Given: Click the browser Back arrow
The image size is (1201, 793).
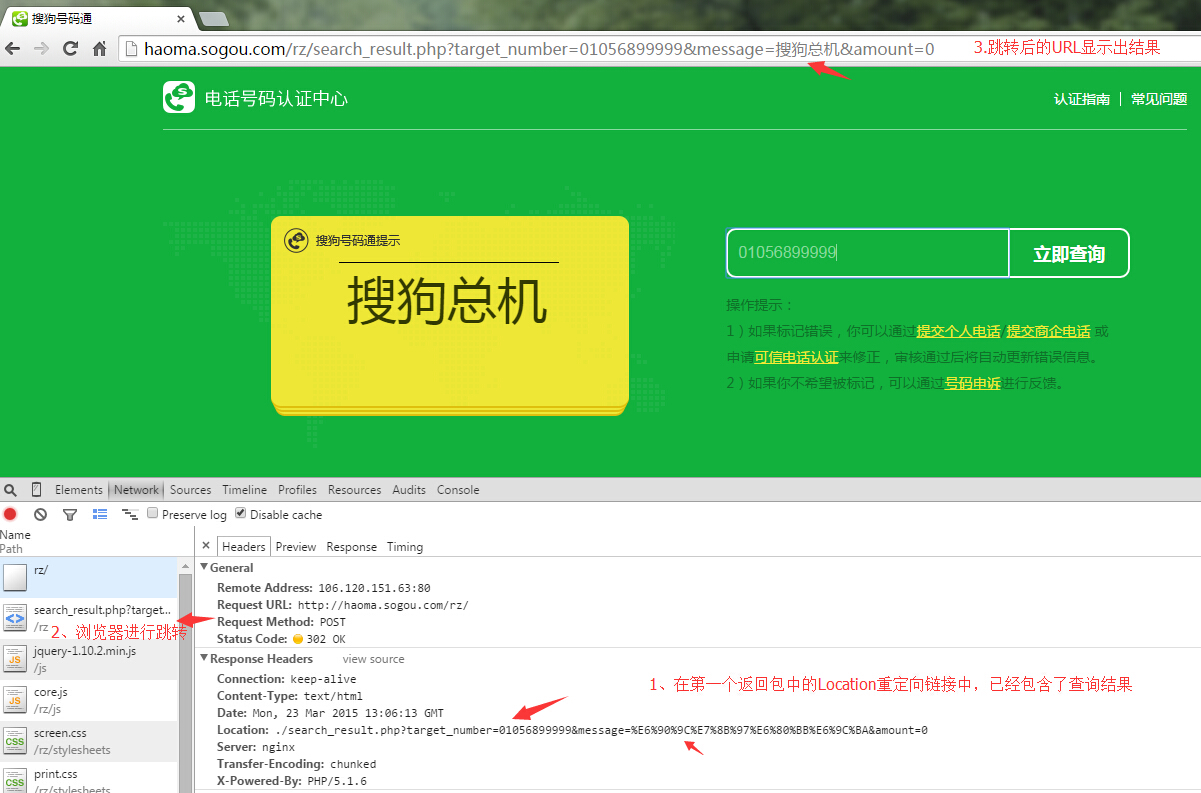Looking at the screenshot, I should click(12, 48).
